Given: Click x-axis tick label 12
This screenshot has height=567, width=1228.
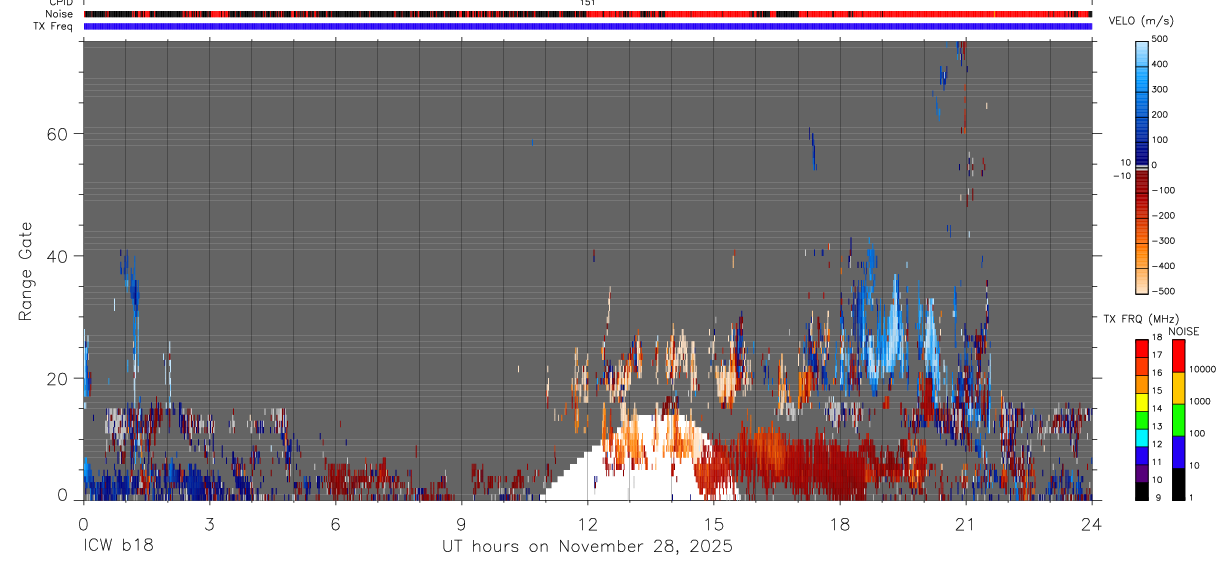Looking at the screenshot, I should [x=587, y=524].
